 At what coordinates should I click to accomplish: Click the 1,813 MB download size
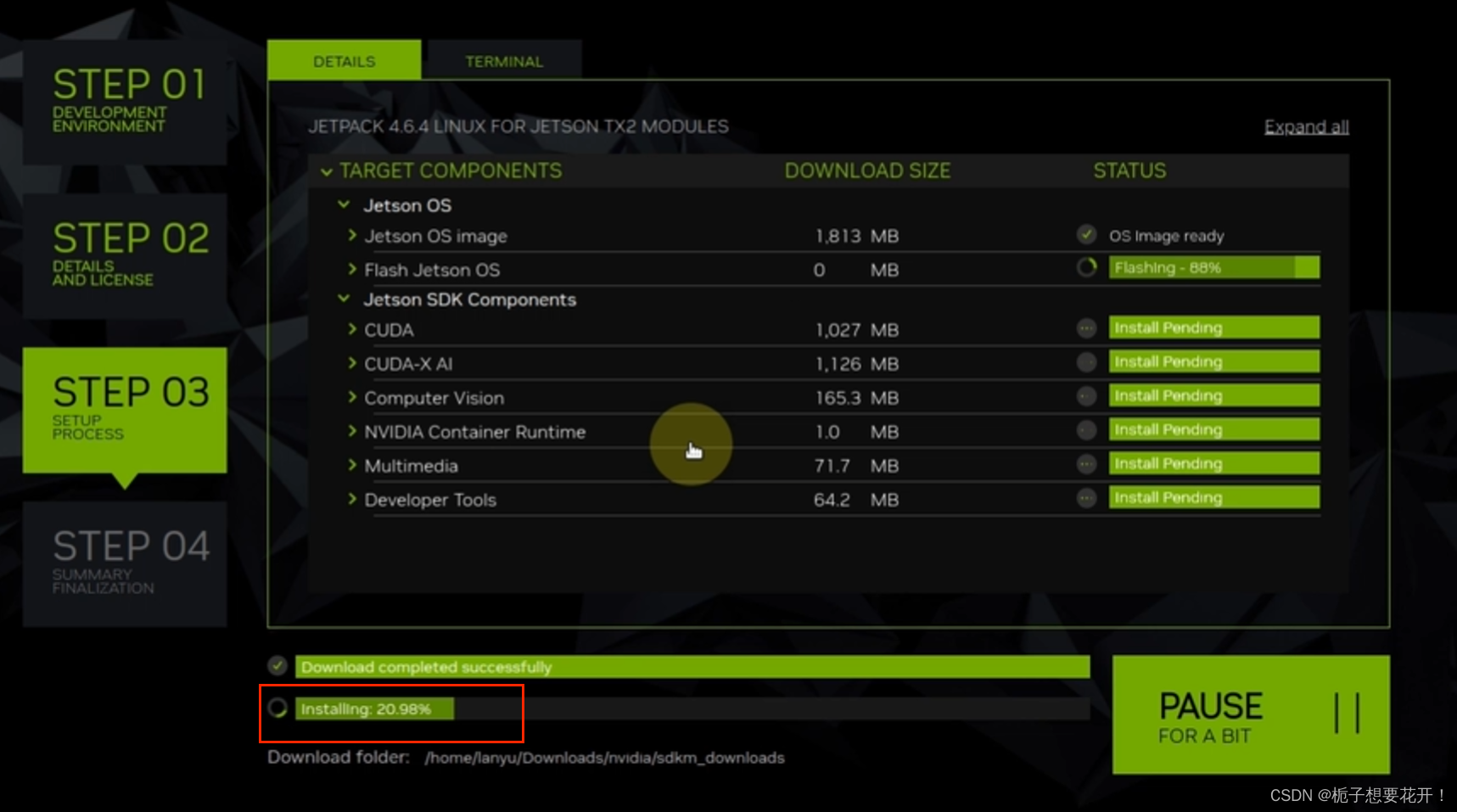coord(857,236)
